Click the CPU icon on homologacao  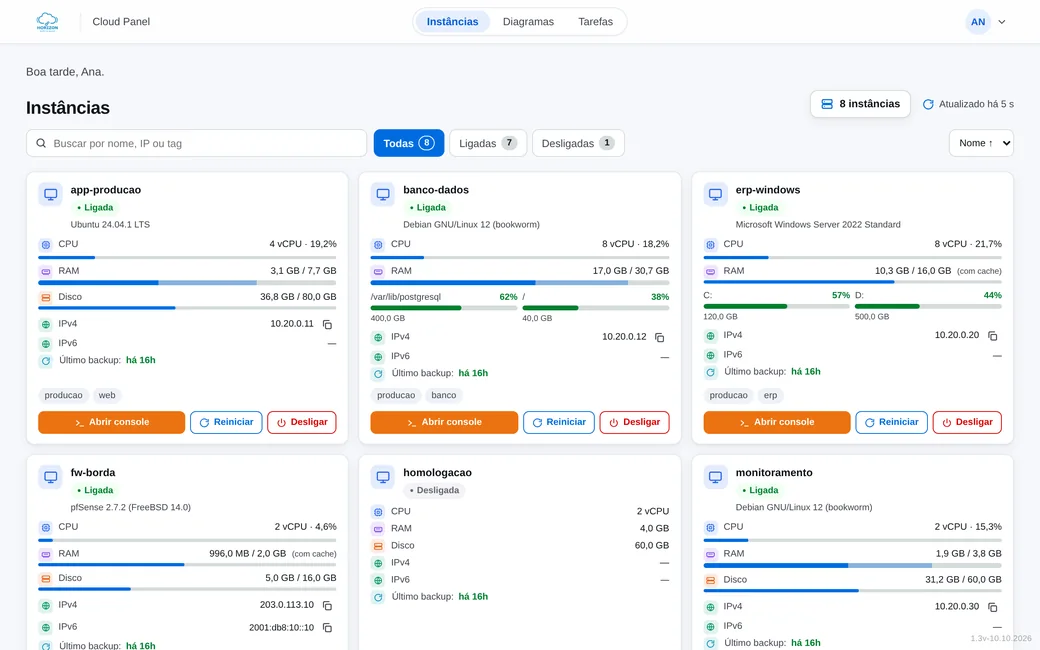[378, 512]
